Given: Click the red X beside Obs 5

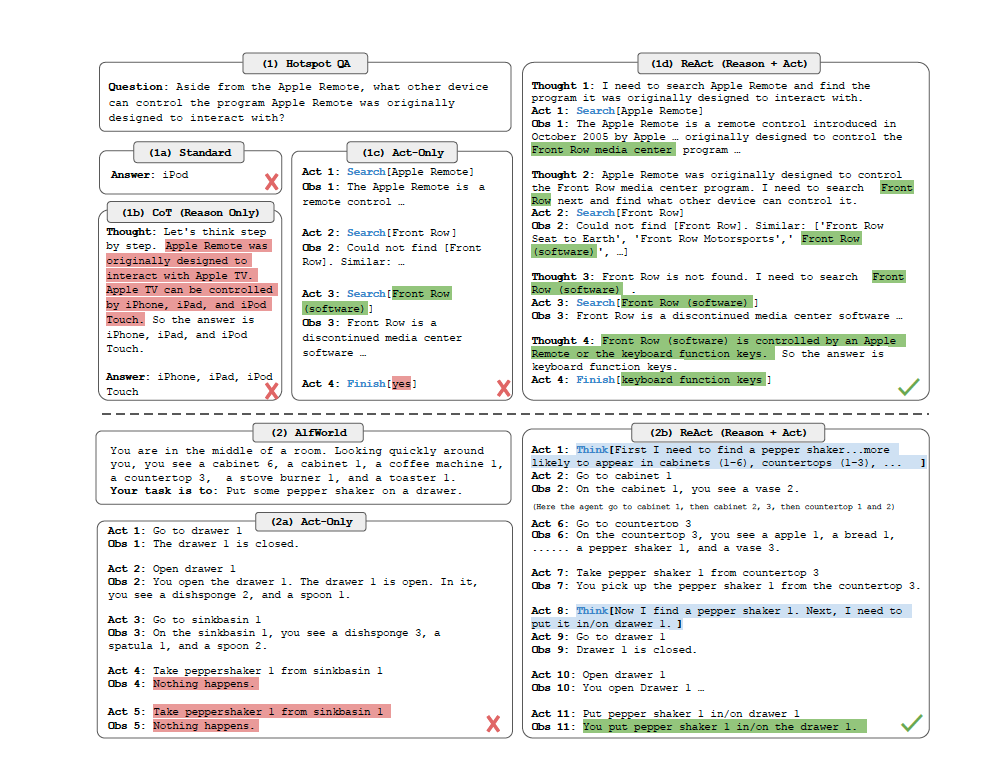Looking at the screenshot, I should point(493,724).
